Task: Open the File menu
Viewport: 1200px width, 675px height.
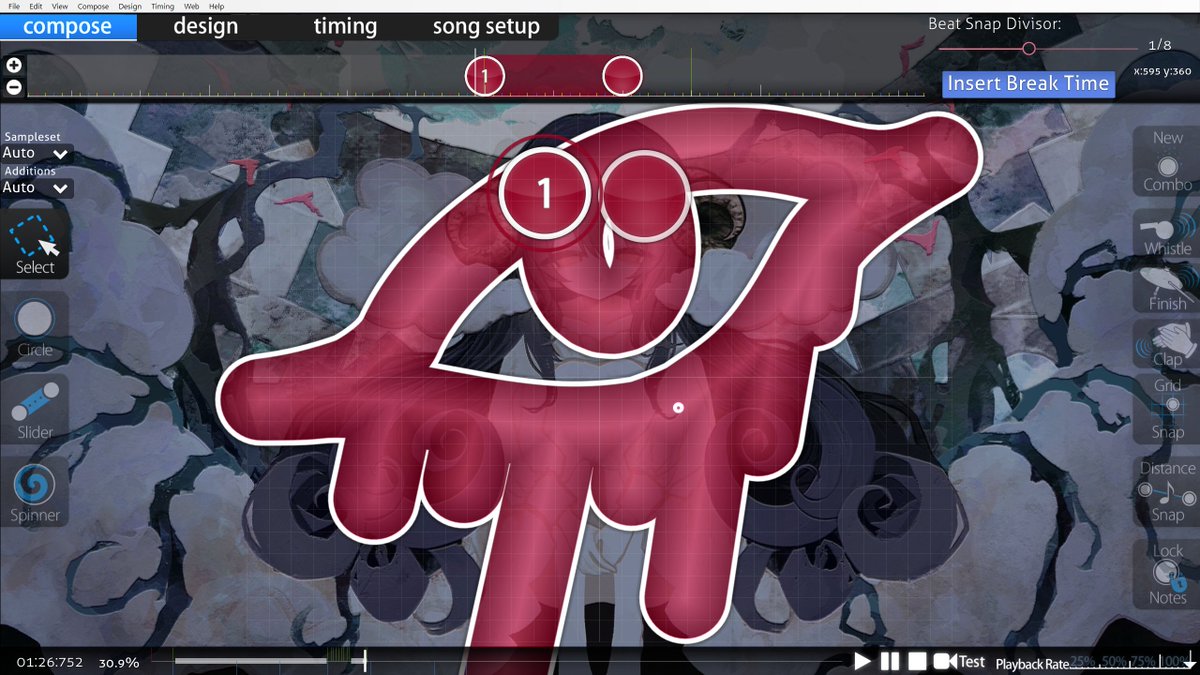Action: tap(14, 6)
